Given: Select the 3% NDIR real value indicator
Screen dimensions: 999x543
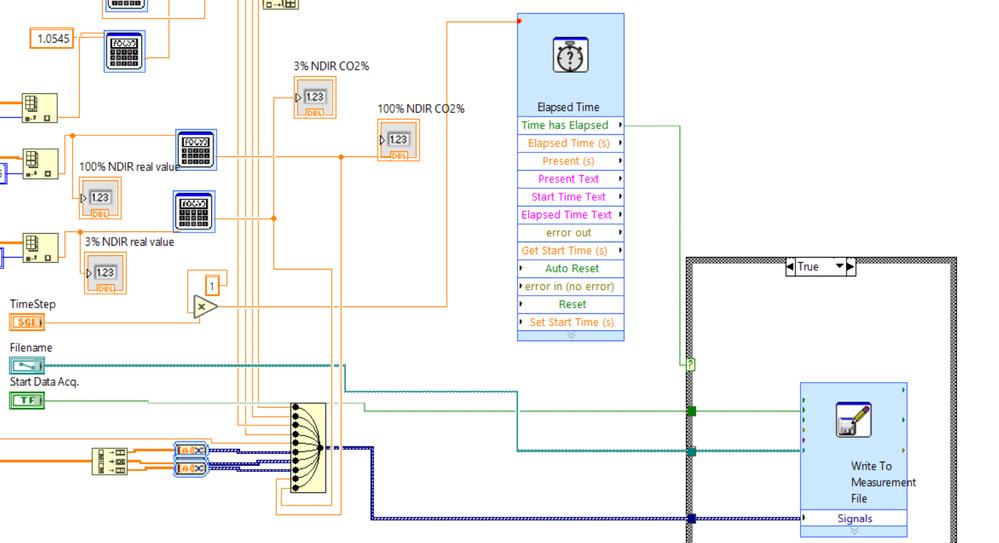Looking at the screenshot, I should (x=105, y=273).
